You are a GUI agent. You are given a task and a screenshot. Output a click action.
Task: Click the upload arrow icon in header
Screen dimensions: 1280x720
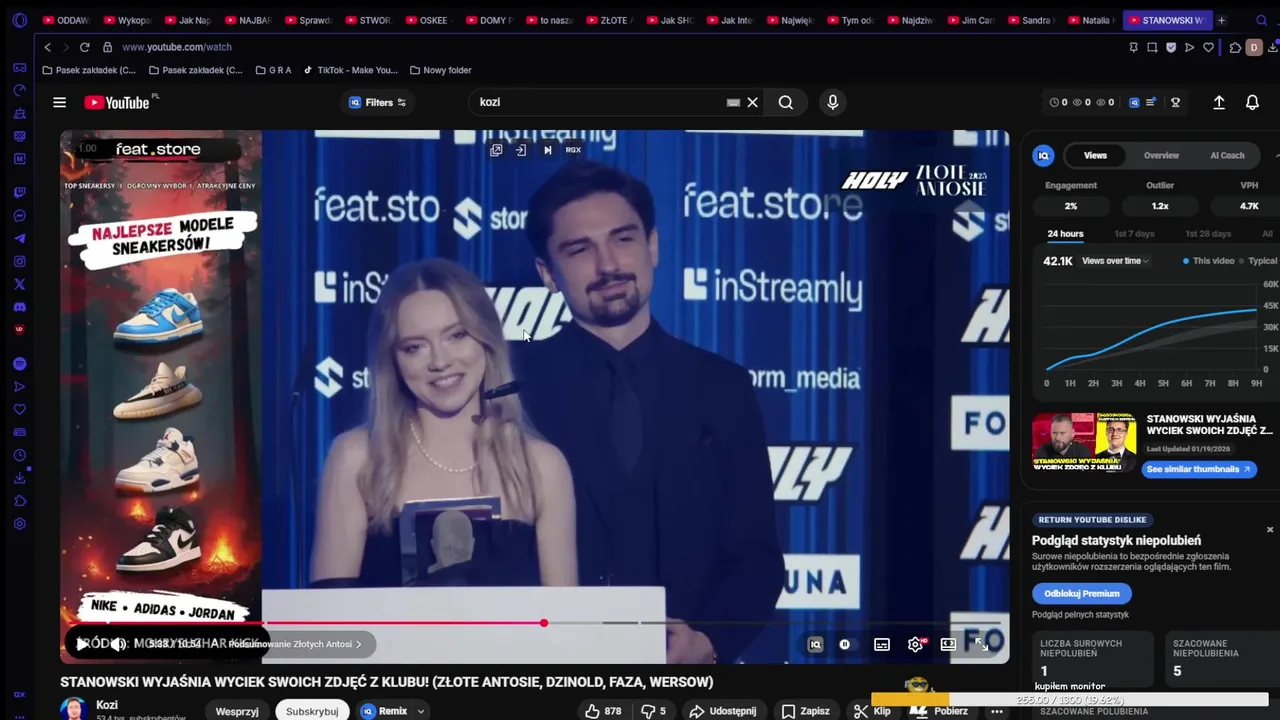tap(1219, 102)
